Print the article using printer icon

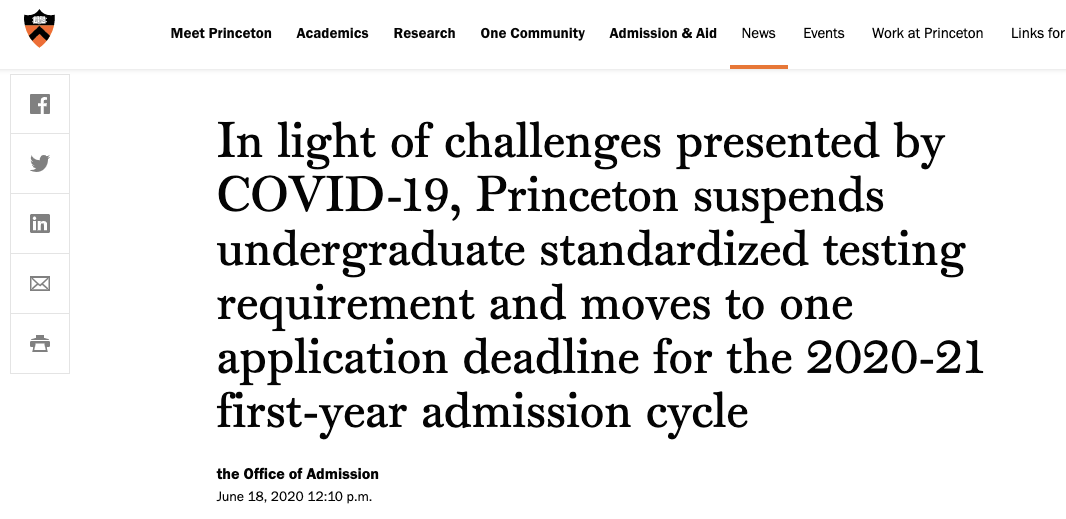coord(40,344)
